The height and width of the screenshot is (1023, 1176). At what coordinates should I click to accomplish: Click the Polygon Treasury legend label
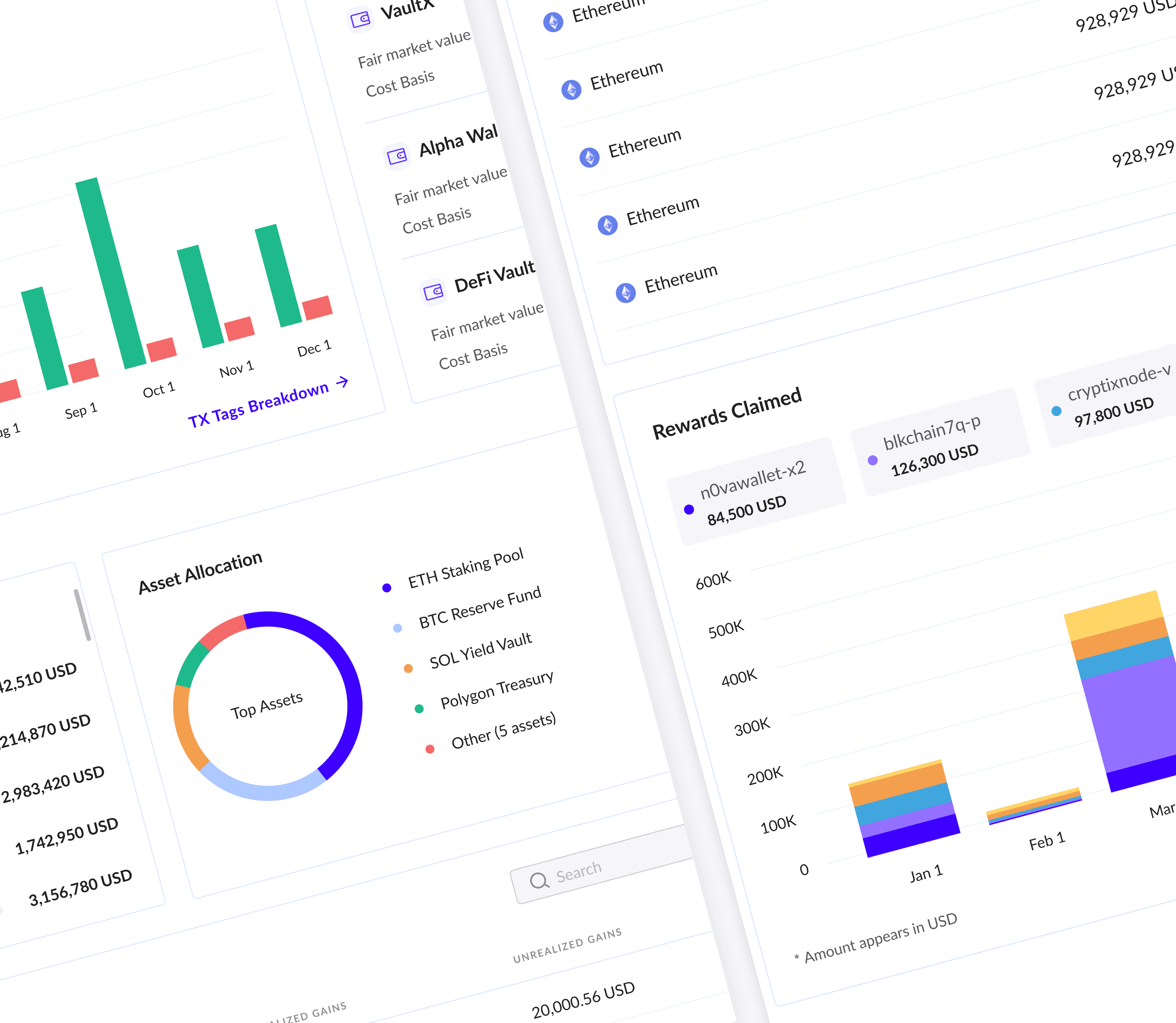click(x=497, y=689)
